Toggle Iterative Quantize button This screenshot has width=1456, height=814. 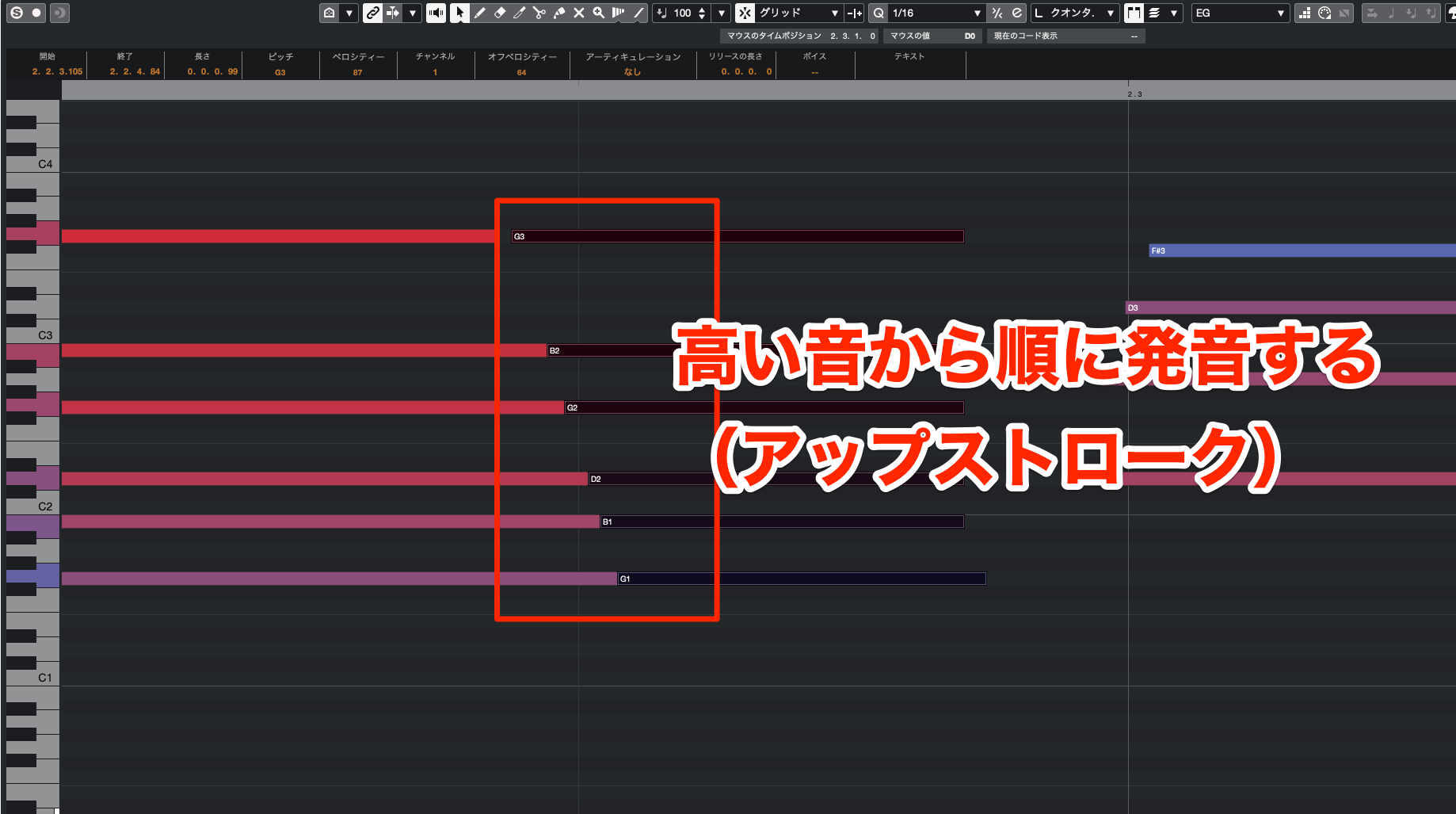tap(997, 13)
